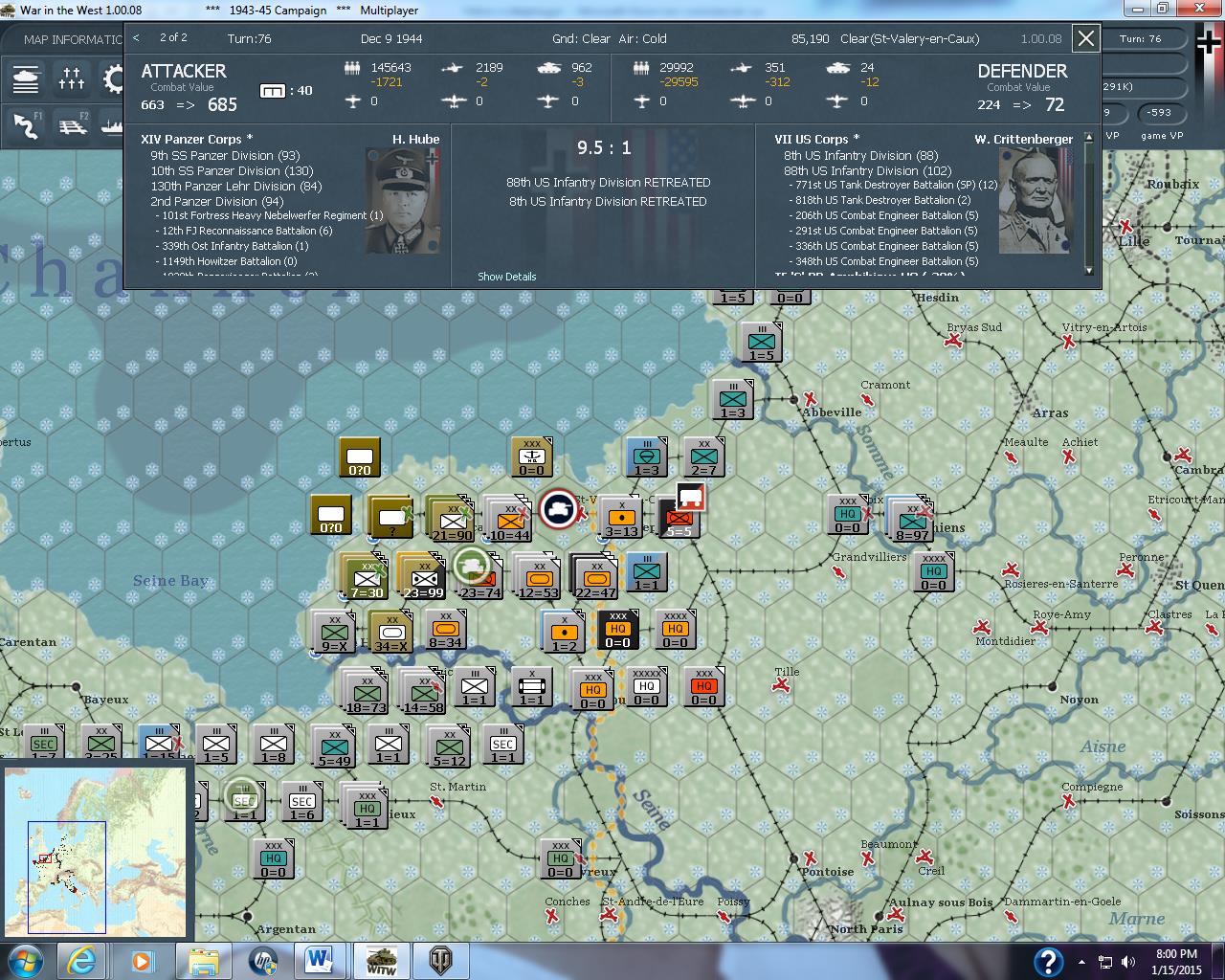Click the XIV Panzer Corps header
The width and height of the screenshot is (1225, 980).
197,139
